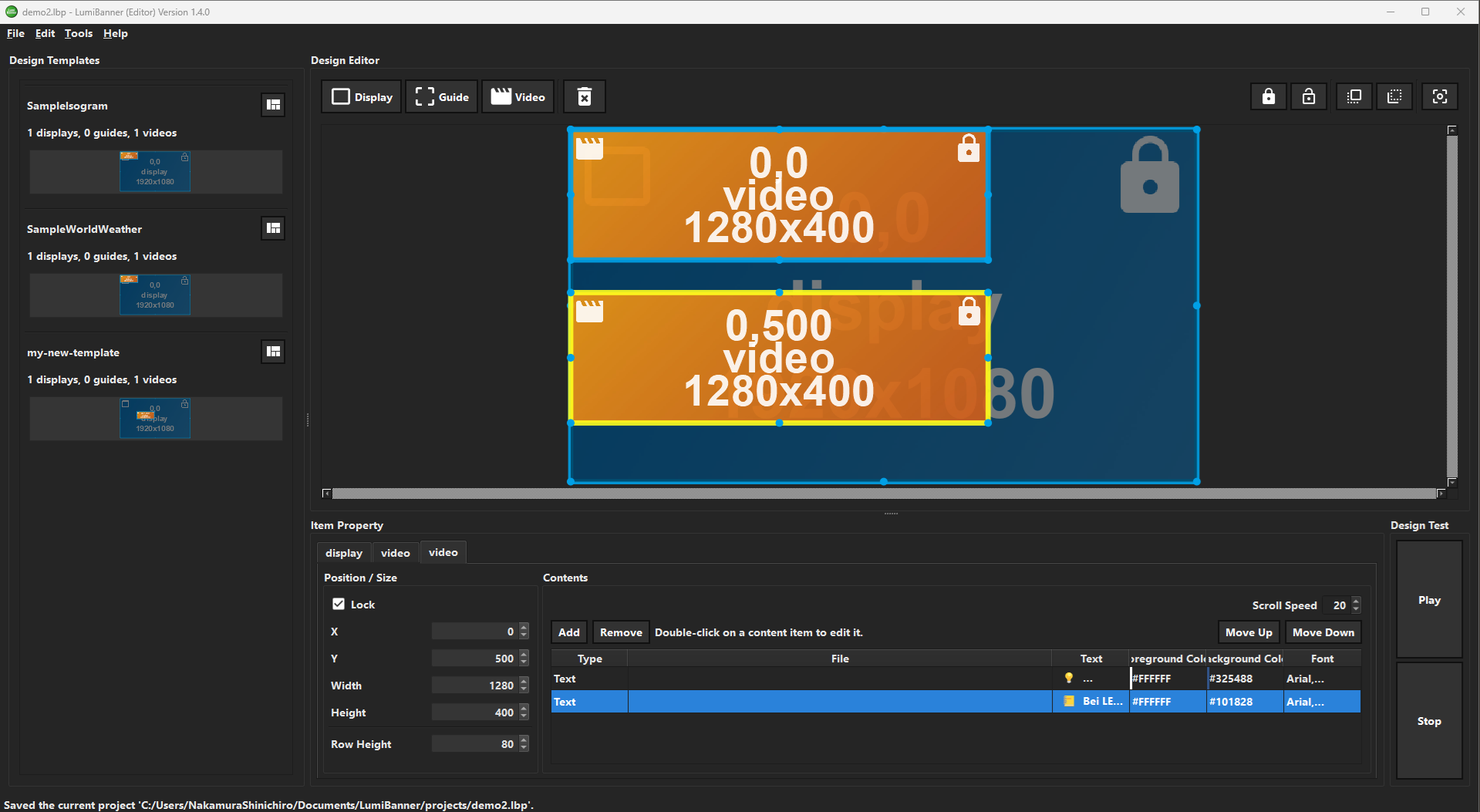The height and width of the screenshot is (812, 1480).
Task: Open the Tools menu
Action: coord(78,33)
